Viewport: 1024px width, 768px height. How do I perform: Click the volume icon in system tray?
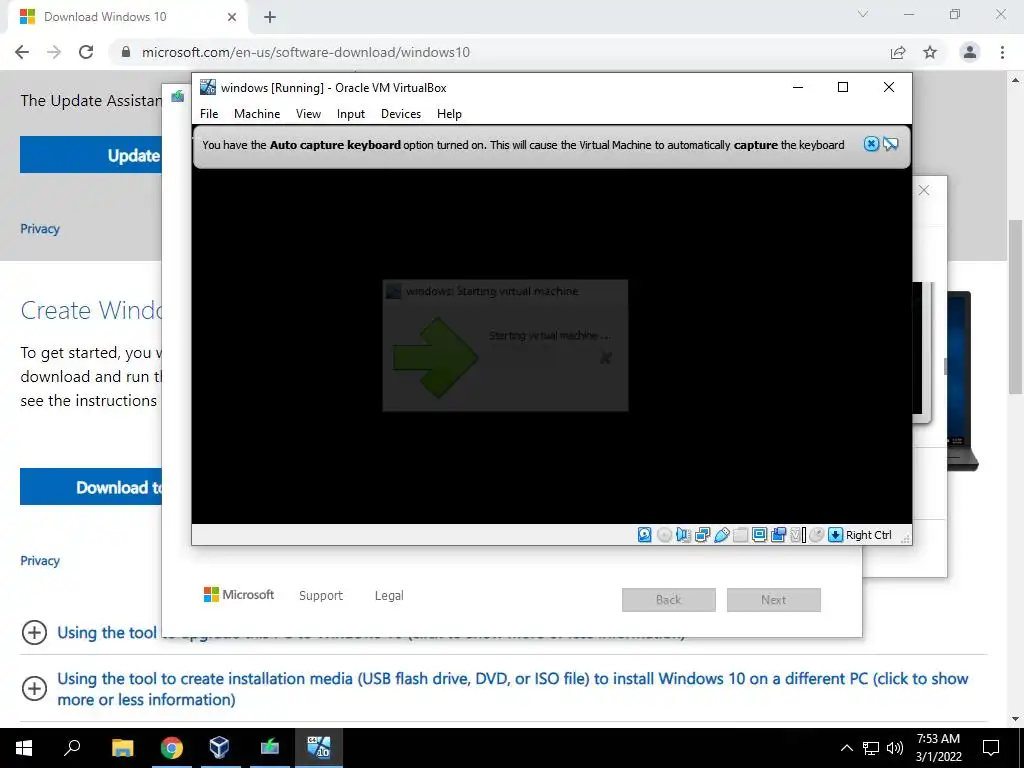click(895, 748)
